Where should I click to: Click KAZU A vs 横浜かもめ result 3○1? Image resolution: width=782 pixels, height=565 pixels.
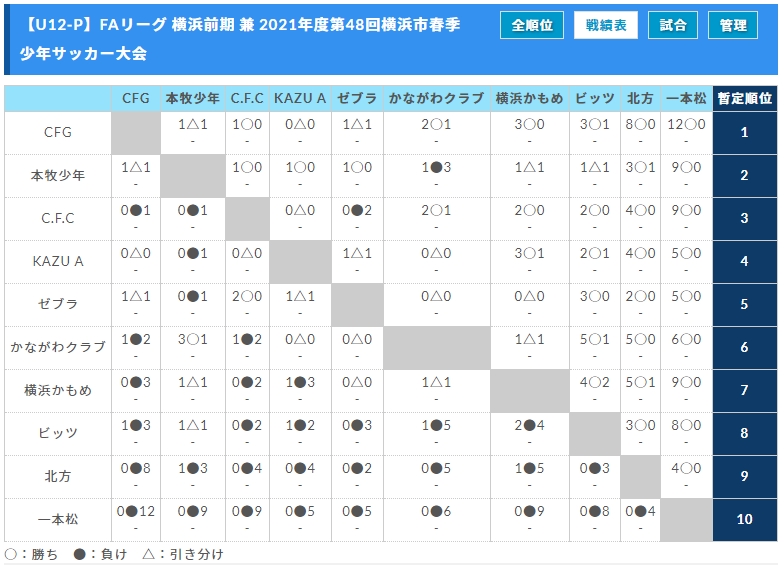529,253
